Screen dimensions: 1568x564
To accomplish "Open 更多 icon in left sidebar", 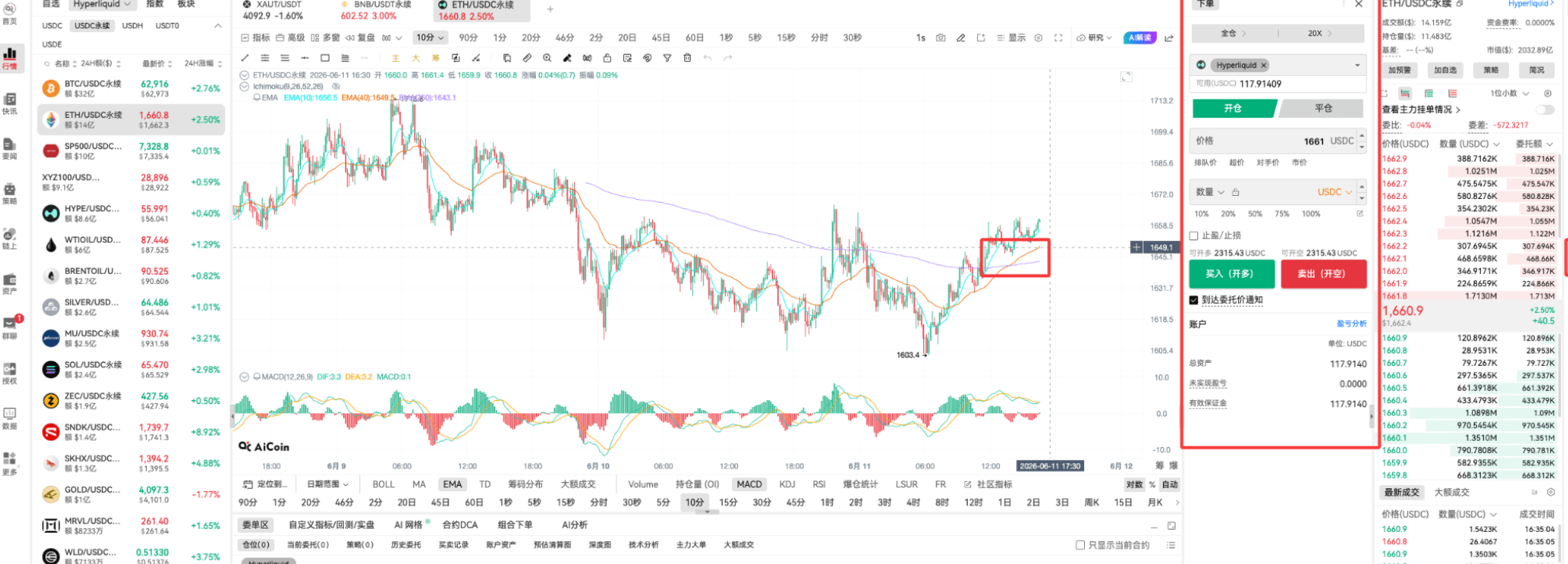I will coord(10,463).
